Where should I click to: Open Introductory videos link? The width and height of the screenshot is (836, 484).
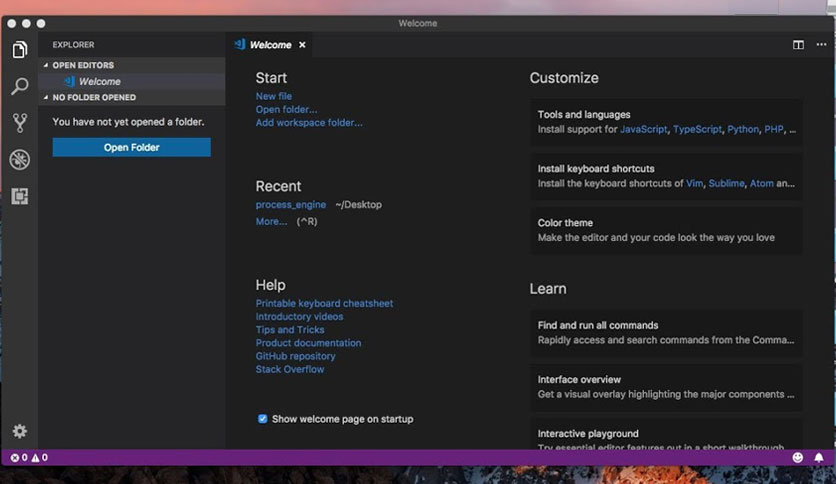point(299,317)
